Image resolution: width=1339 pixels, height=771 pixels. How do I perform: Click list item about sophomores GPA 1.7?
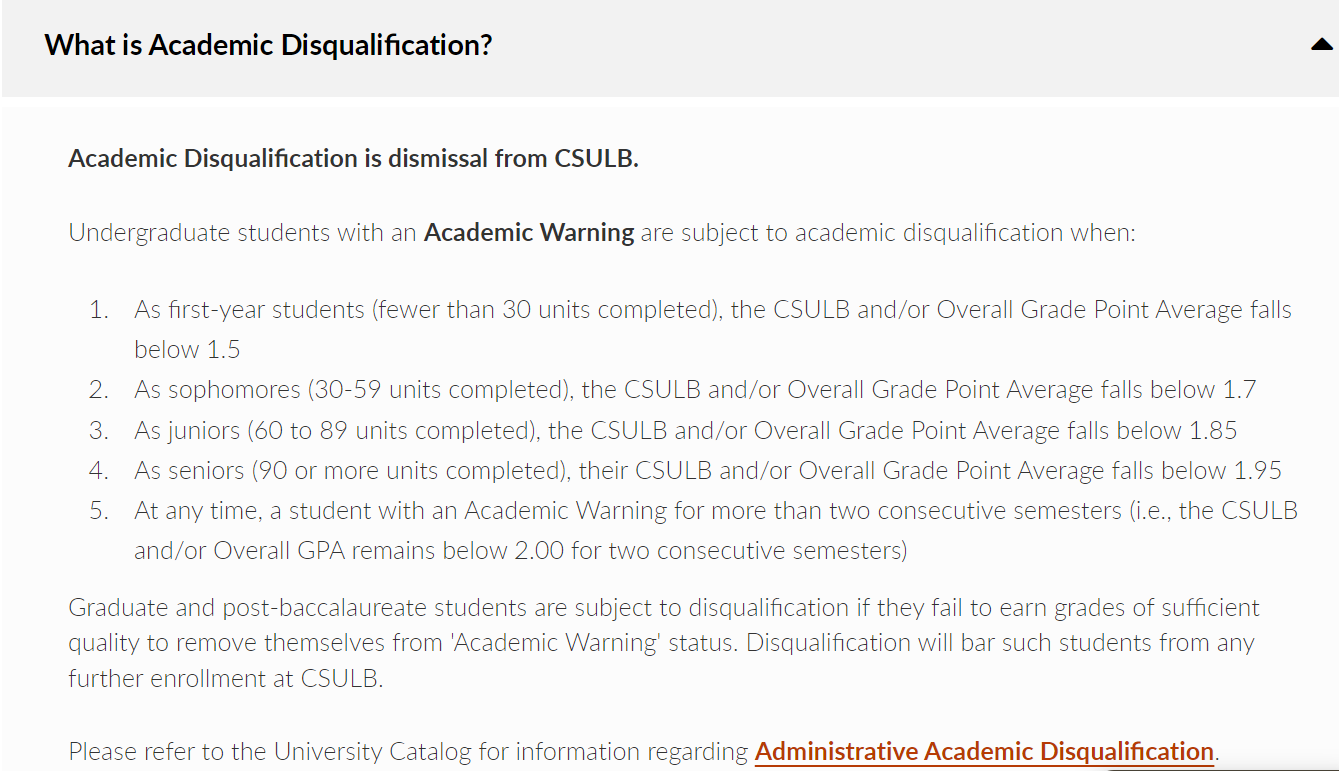point(694,389)
